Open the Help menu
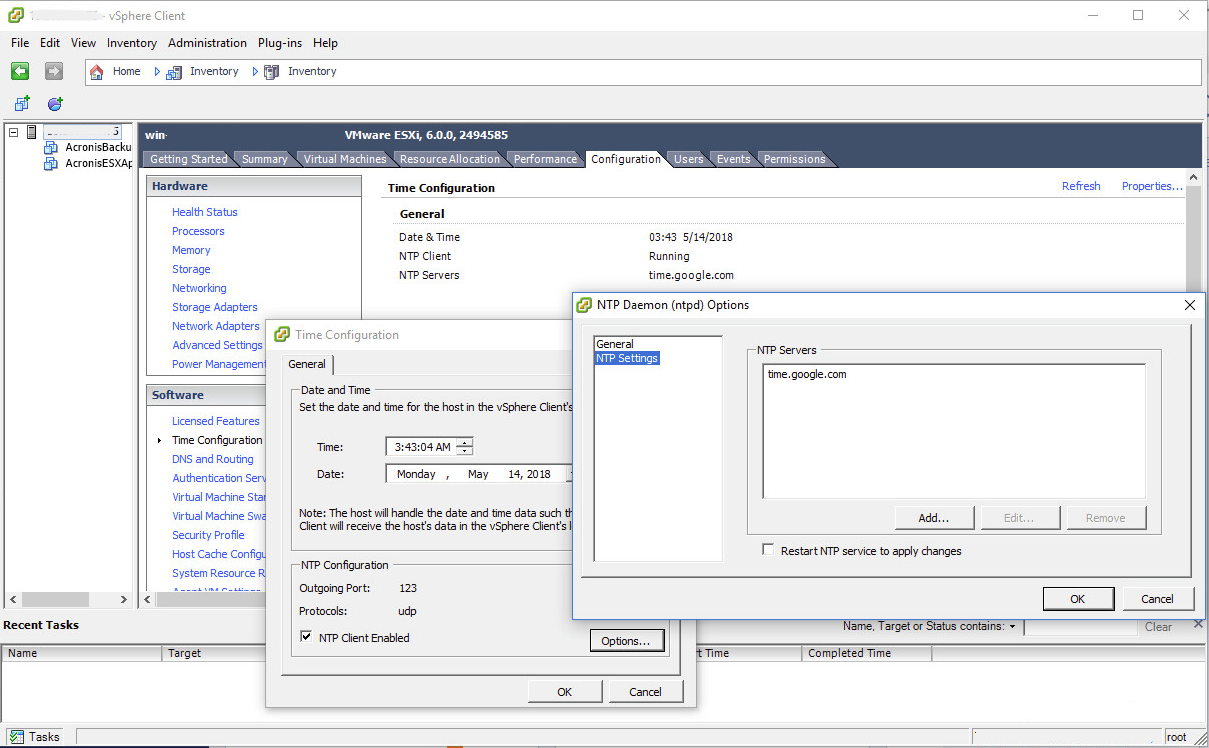1209x748 pixels. point(325,43)
